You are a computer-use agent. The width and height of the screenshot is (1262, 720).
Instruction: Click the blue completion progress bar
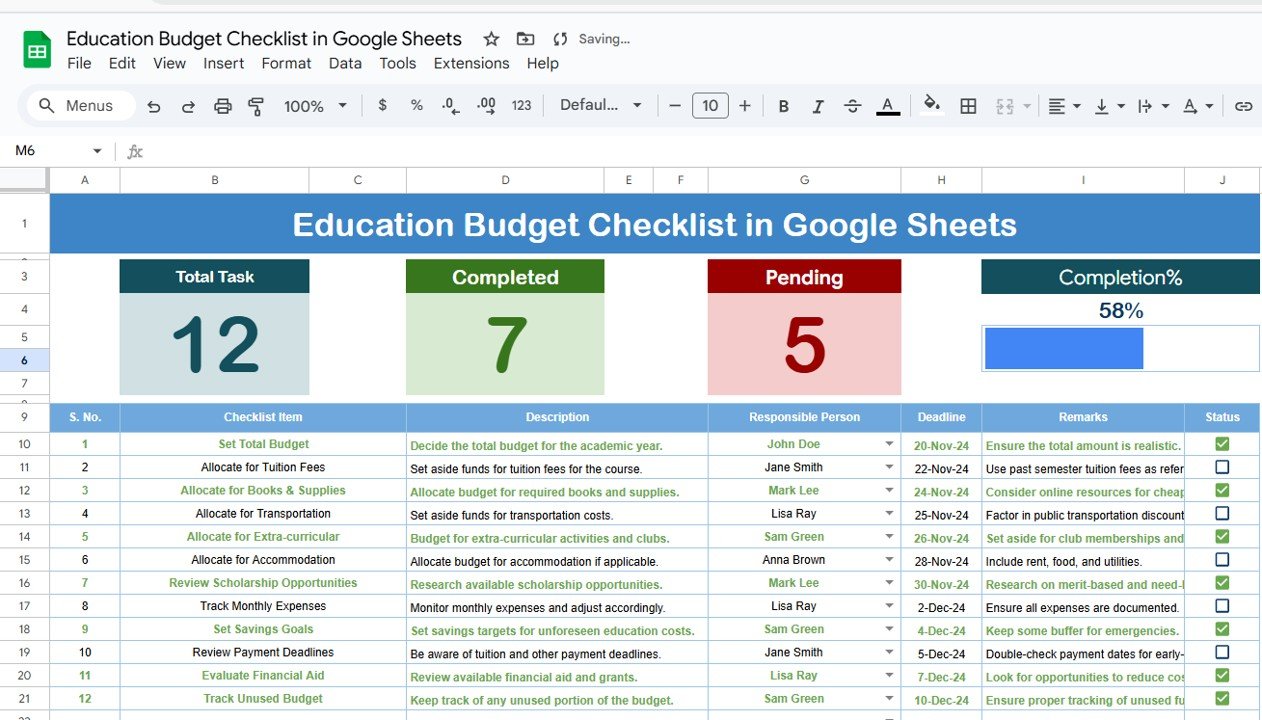click(1064, 348)
